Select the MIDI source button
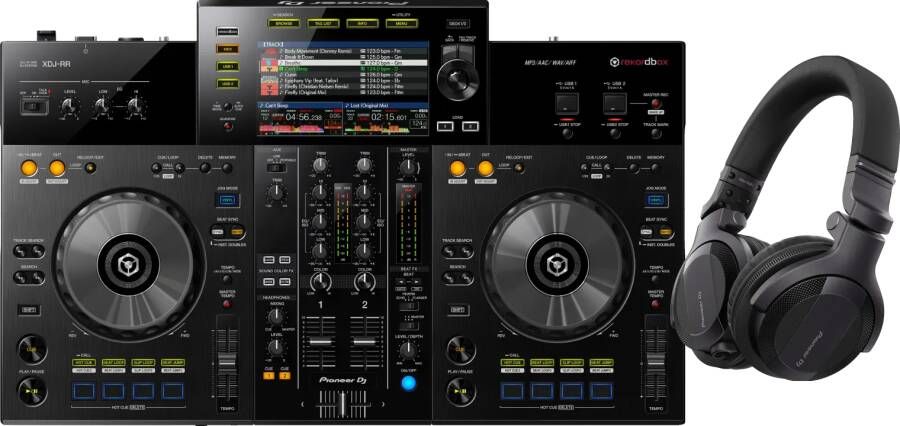Image resolution: width=900 pixels, height=426 pixels. tap(227, 49)
